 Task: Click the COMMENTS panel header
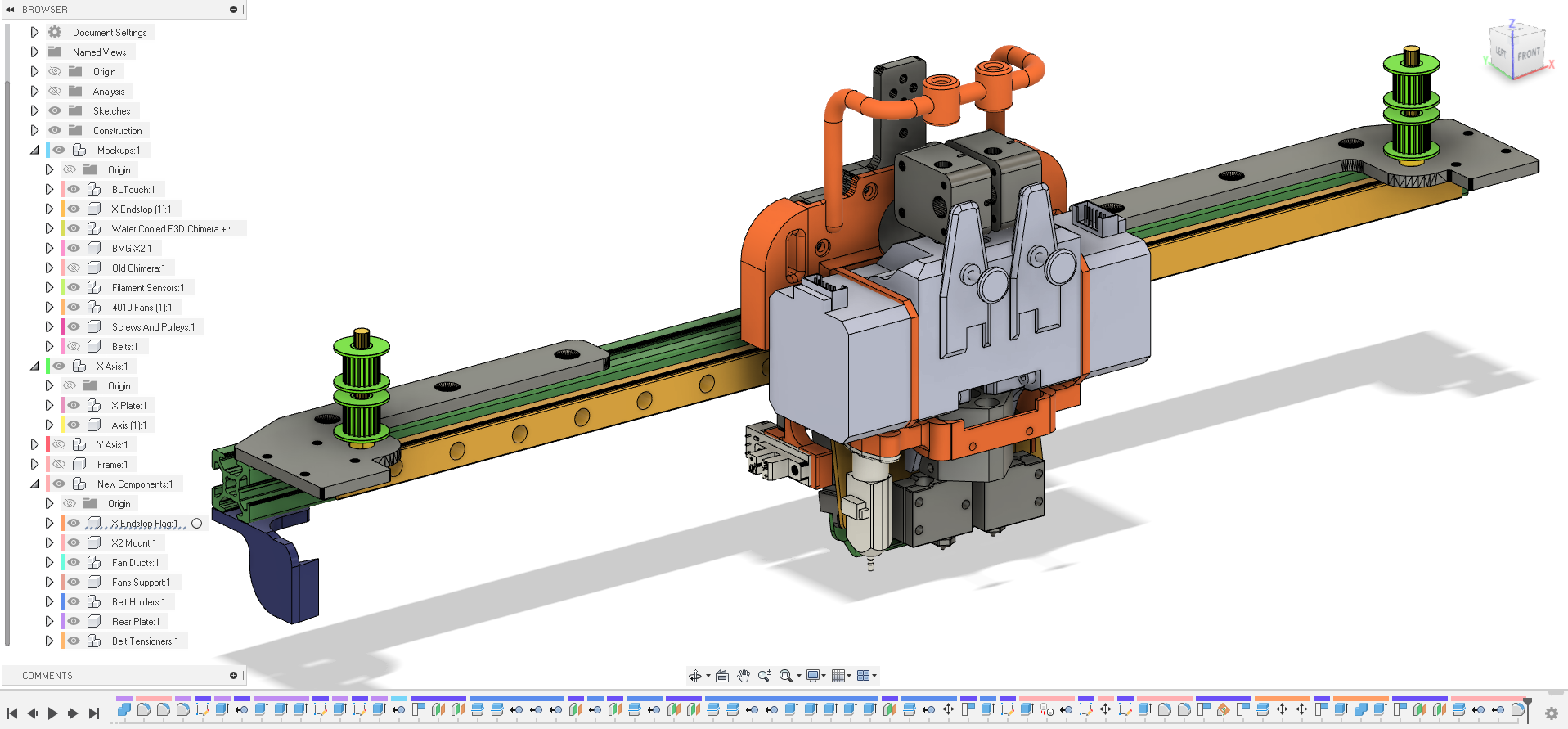(x=123, y=676)
